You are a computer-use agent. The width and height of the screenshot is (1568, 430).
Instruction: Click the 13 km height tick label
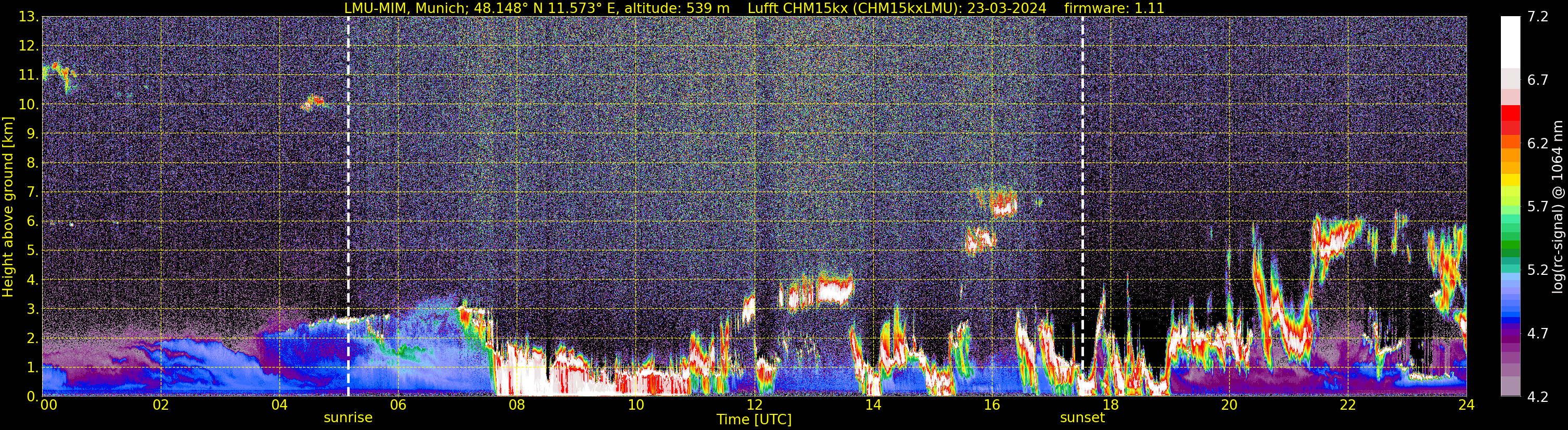29,17
